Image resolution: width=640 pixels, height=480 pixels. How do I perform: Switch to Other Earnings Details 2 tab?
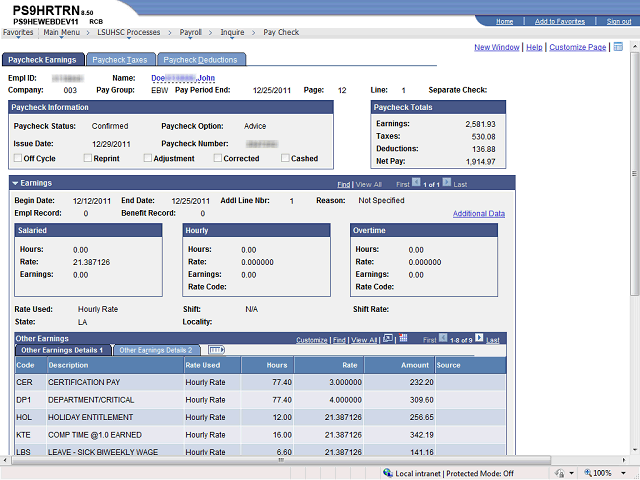(x=156, y=350)
